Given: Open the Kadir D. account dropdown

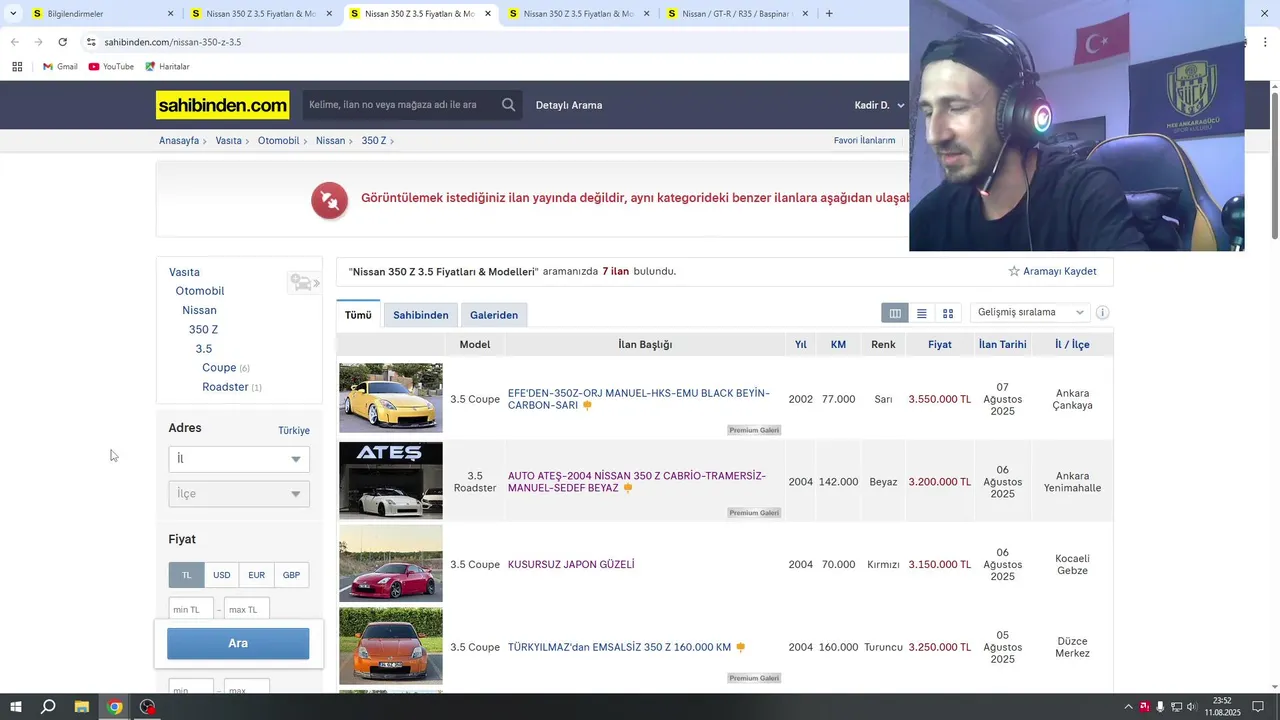Looking at the screenshot, I should point(879,105).
